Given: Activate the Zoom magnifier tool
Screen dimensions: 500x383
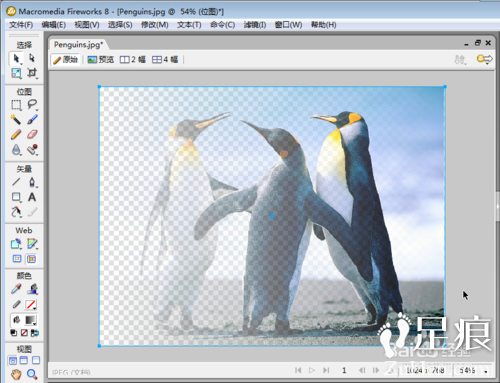Looking at the screenshot, I should tap(32, 374).
